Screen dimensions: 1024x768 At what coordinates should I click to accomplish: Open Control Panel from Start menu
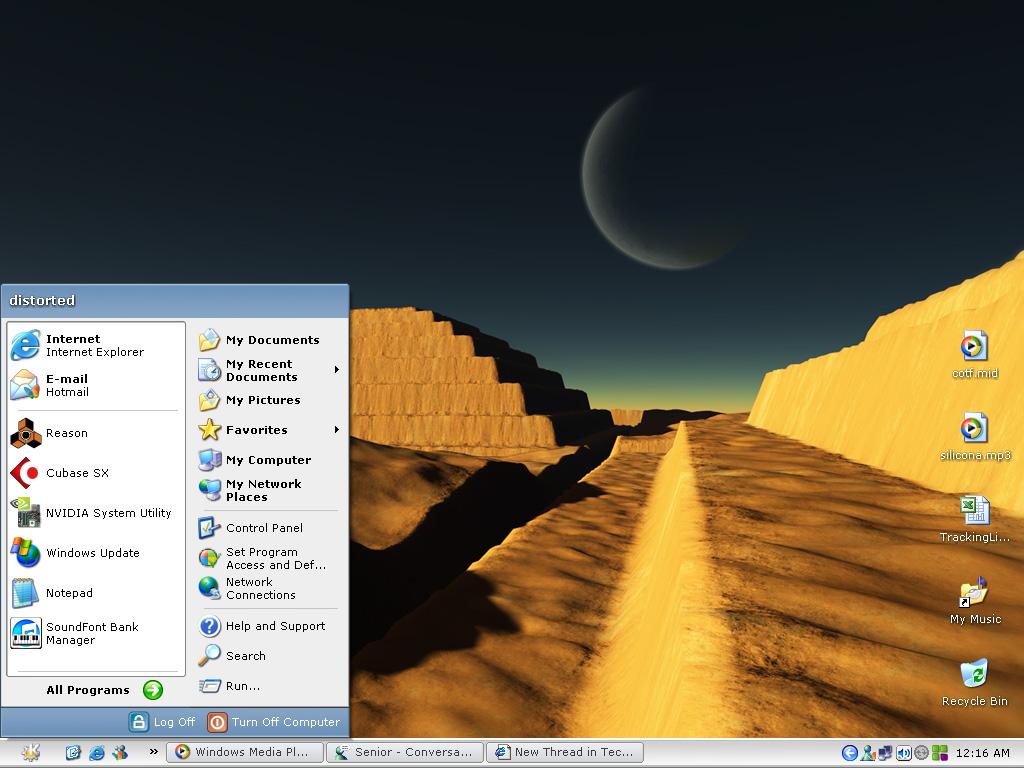tap(263, 528)
